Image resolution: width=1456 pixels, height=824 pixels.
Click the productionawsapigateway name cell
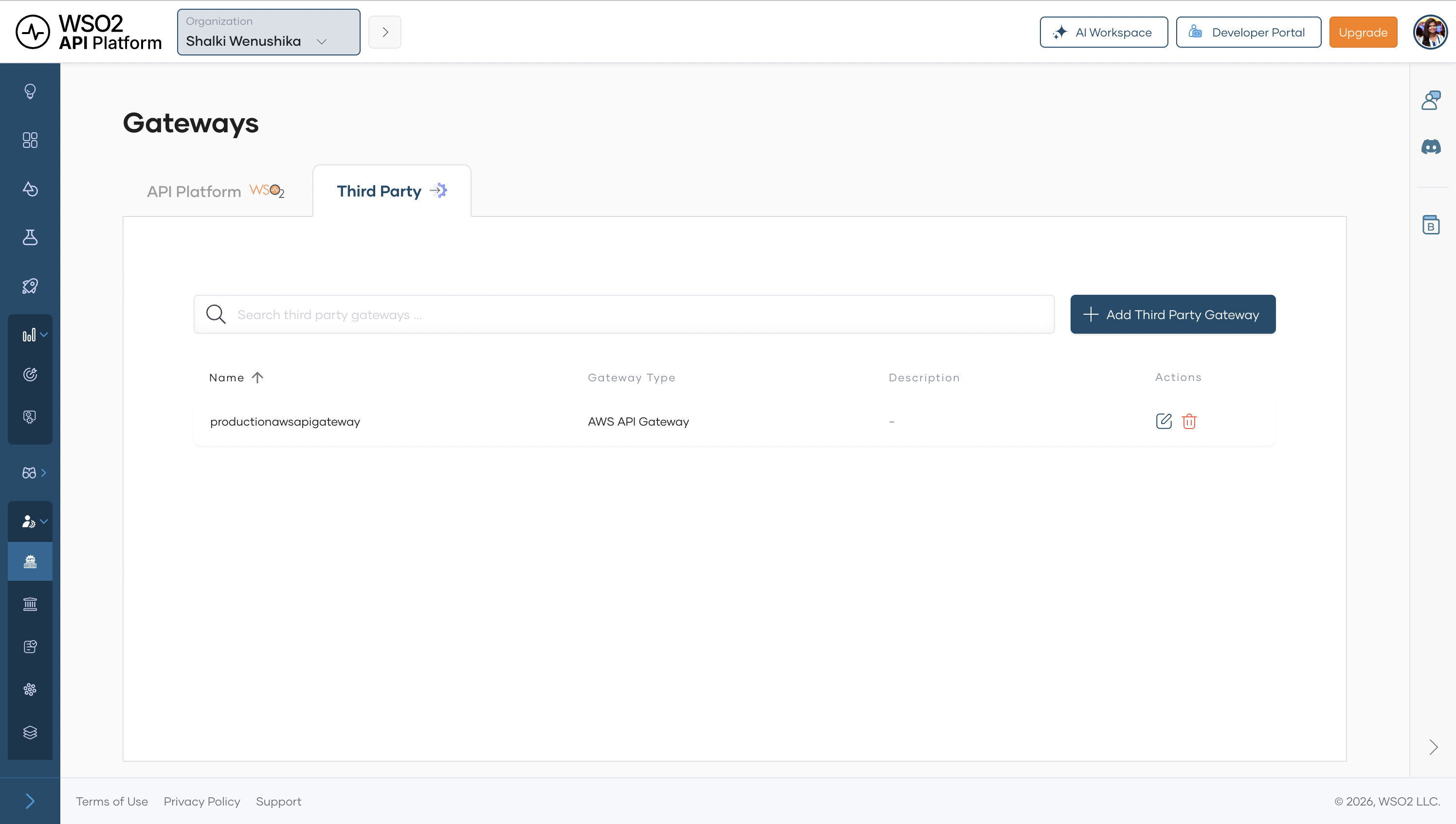285,422
